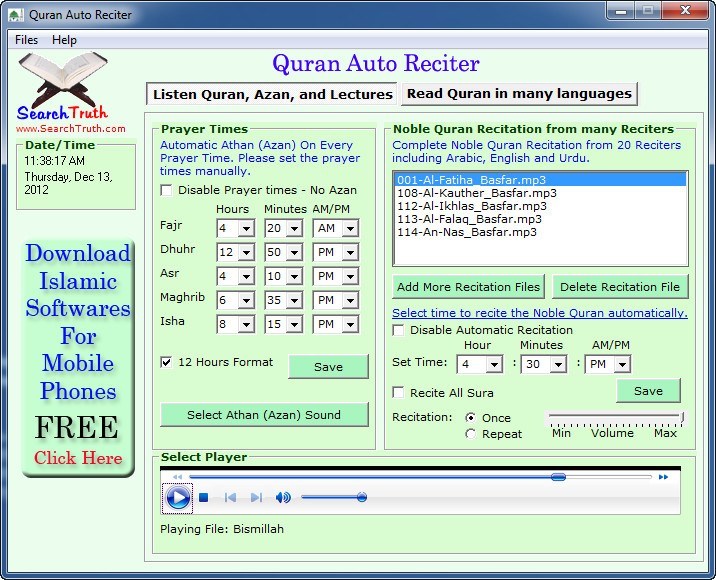Open the Dhuhr minutes dropdown
Viewport: 716px width, 580px height.
point(294,252)
